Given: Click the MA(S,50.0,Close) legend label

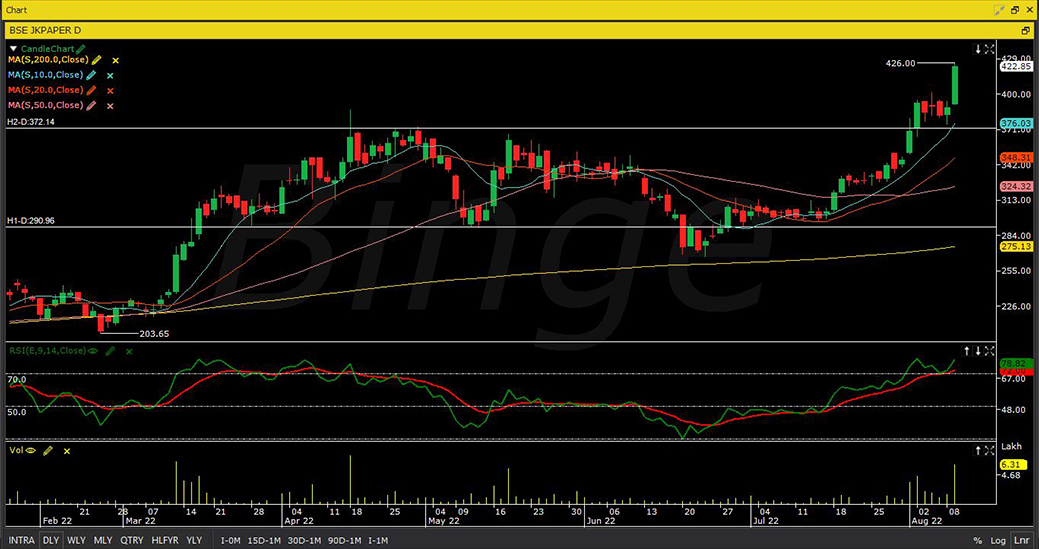Looking at the screenshot, I should 45,106.
